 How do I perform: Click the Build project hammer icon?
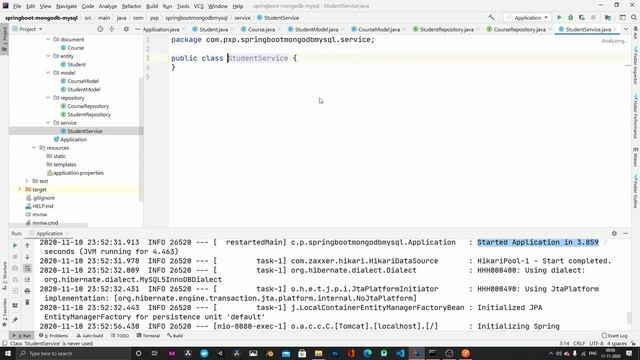(x=491, y=18)
